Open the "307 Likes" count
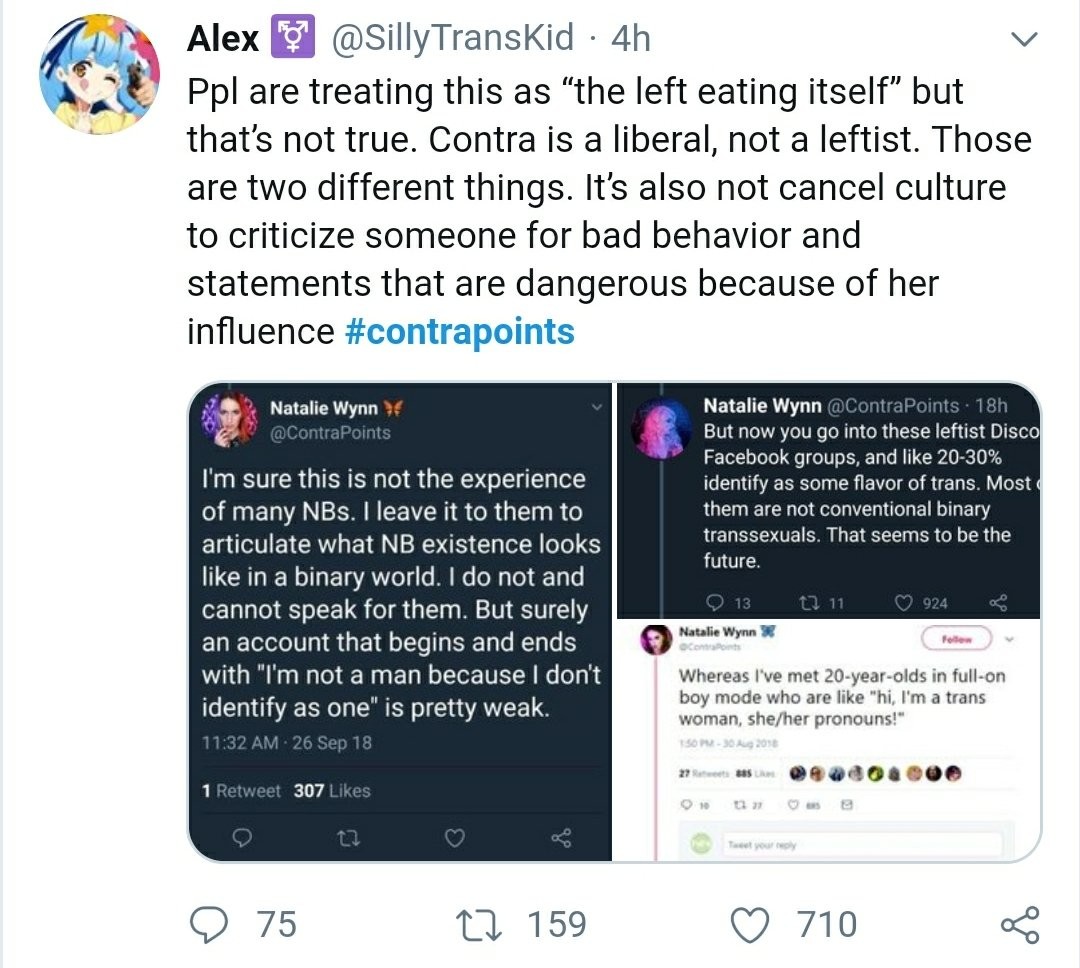This screenshot has width=1080, height=968. point(332,791)
